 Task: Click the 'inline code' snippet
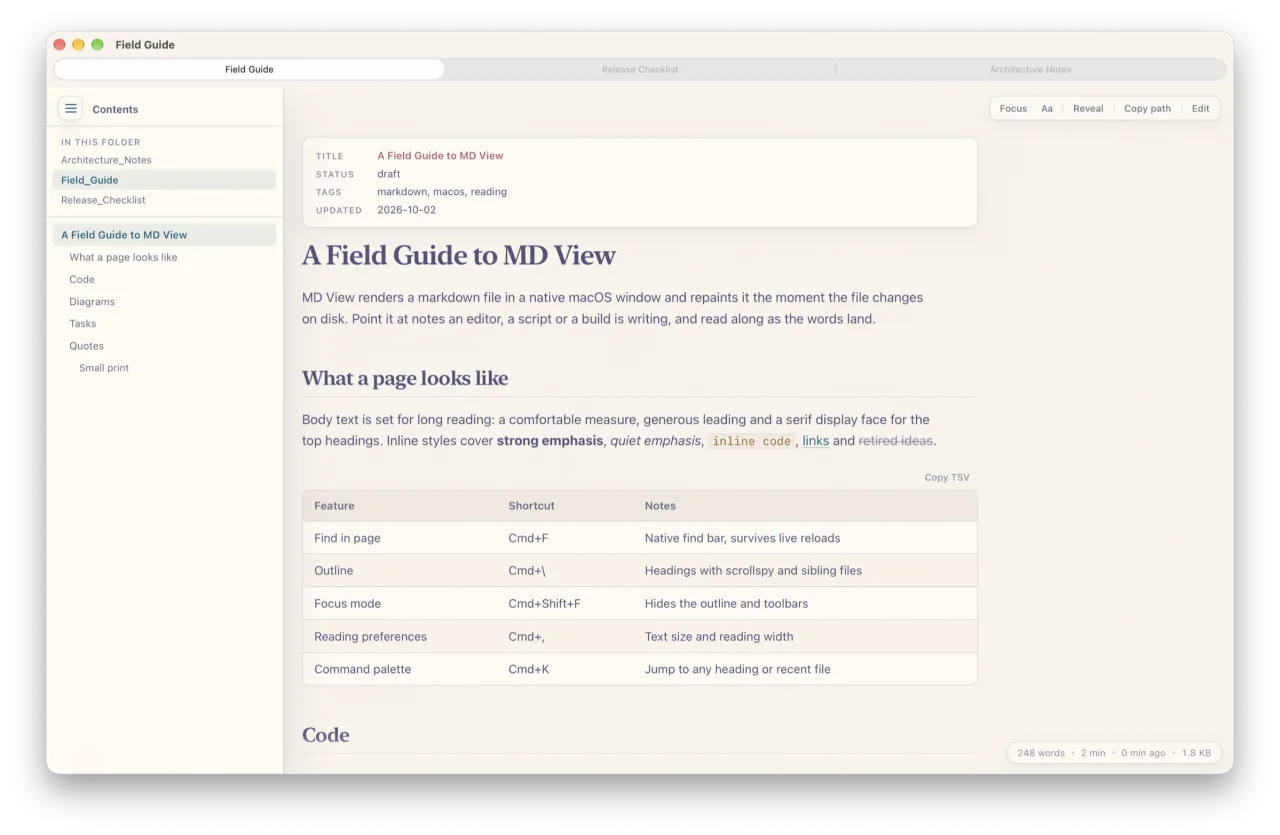(x=751, y=441)
